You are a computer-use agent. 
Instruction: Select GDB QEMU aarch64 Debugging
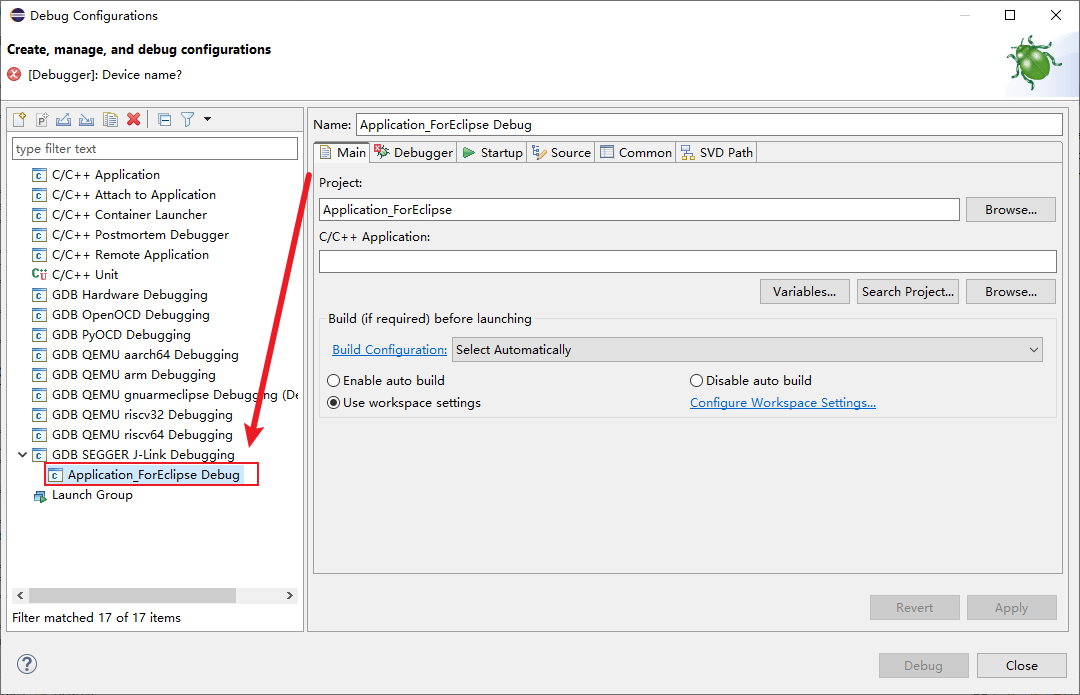click(145, 355)
